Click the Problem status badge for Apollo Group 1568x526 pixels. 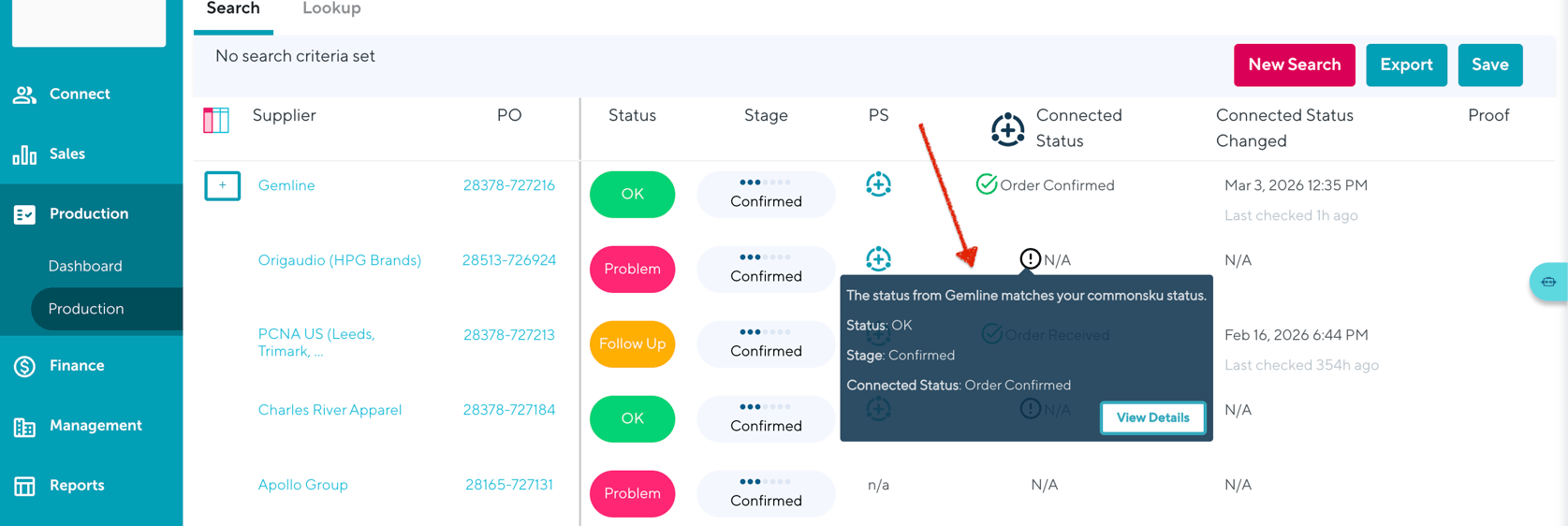632,493
